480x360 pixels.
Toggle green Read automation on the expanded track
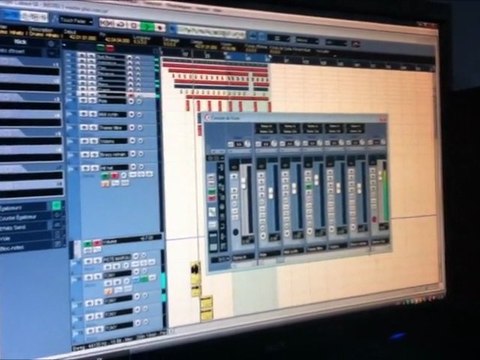pos(105,175)
